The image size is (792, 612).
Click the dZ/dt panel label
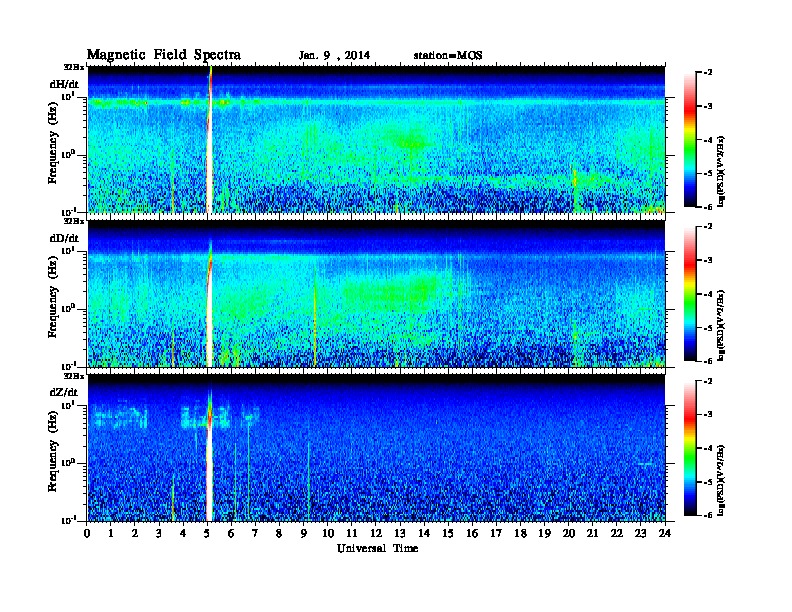coord(64,392)
